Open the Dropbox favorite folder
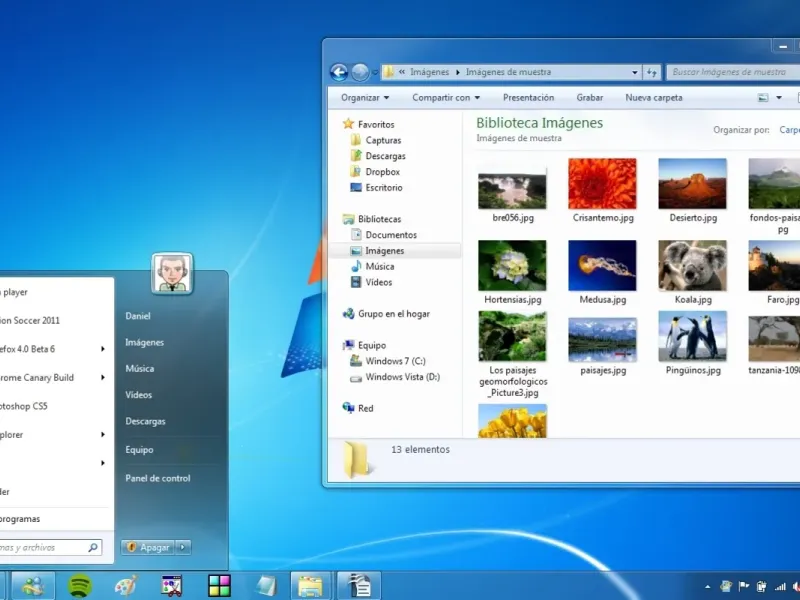 click(x=382, y=171)
